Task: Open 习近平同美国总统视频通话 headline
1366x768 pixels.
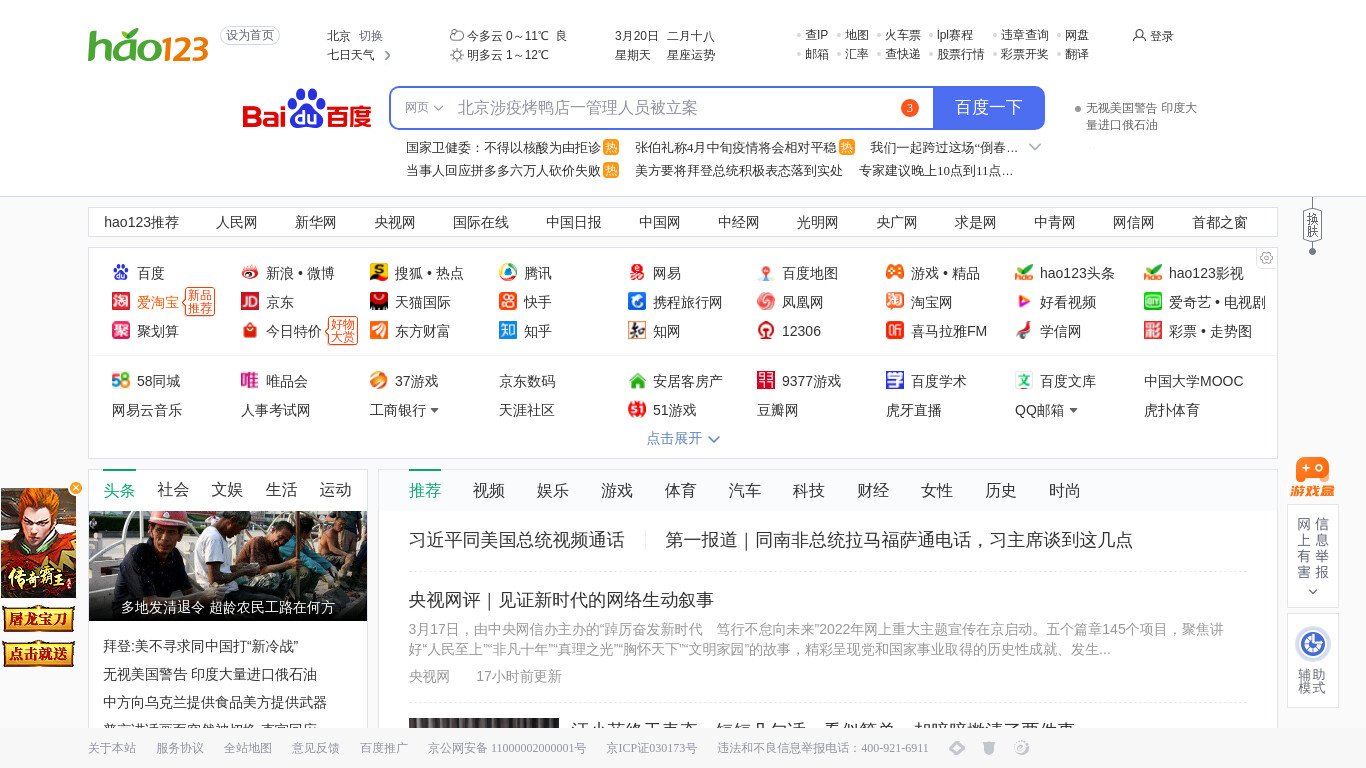Action: (517, 540)
